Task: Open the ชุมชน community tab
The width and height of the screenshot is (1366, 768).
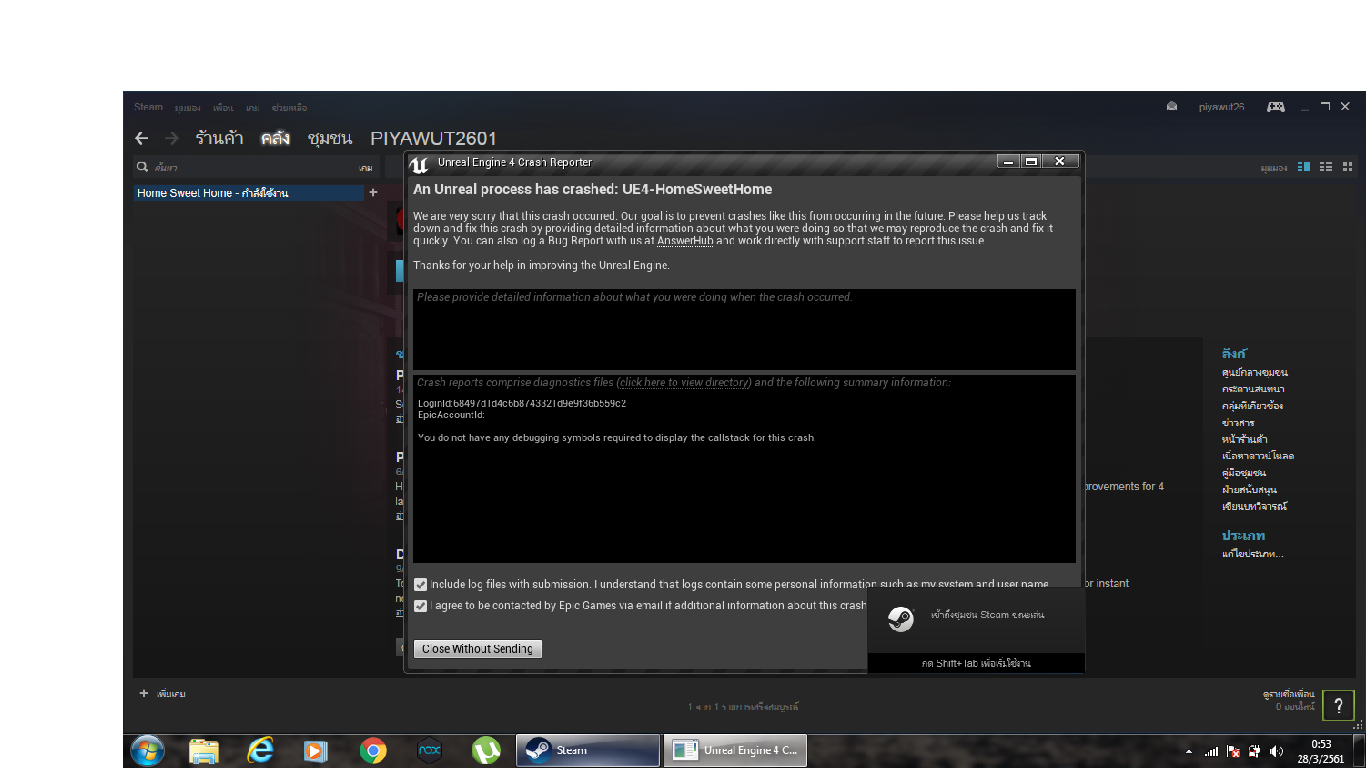Action: pyautogui.click(x=330, y=138)
